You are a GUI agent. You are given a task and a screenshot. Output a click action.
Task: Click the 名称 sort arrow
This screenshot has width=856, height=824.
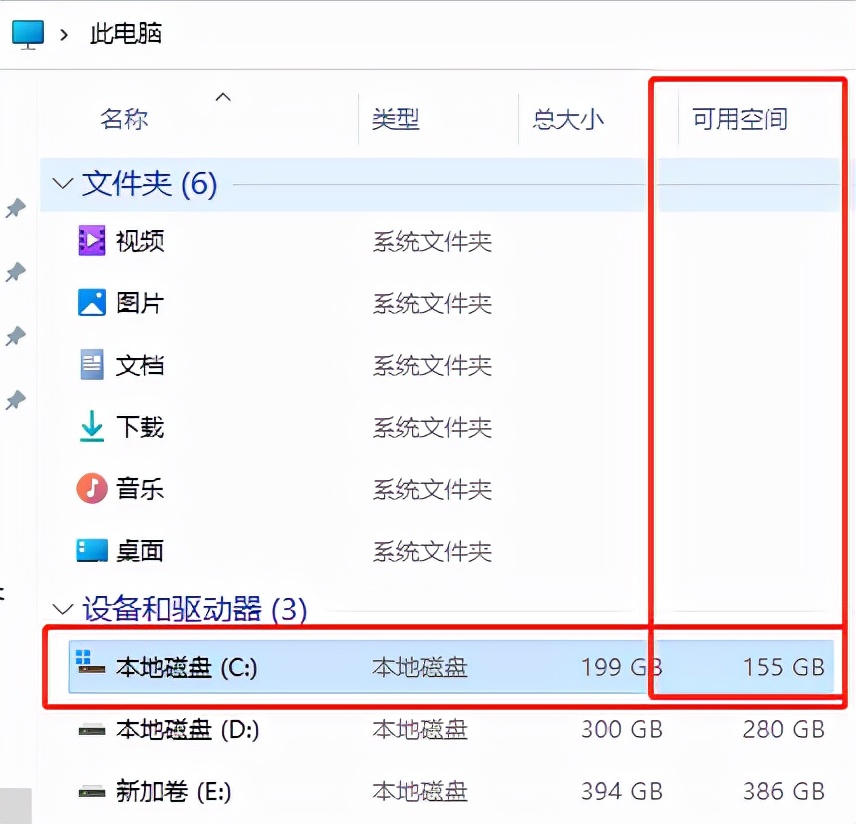tap(223, 97)
